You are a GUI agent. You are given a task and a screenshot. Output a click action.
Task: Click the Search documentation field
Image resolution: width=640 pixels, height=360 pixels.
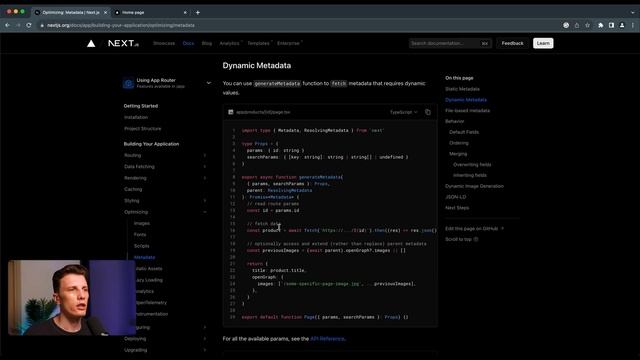tap(450, 43)
